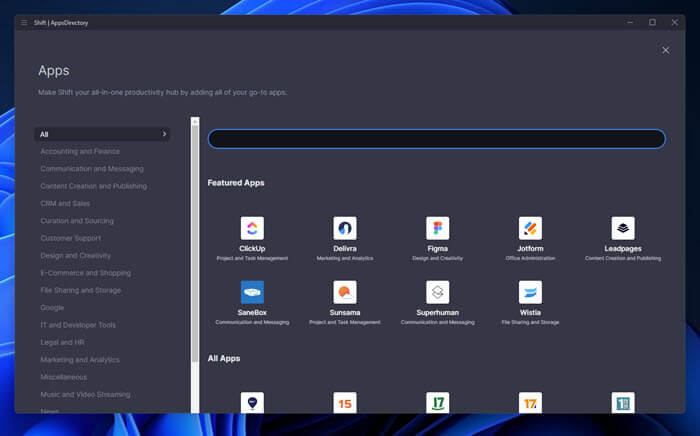Screen dimensions: 700x436
Task: Show File Sharing and Storage apps
Action: [x=81, y=290]
